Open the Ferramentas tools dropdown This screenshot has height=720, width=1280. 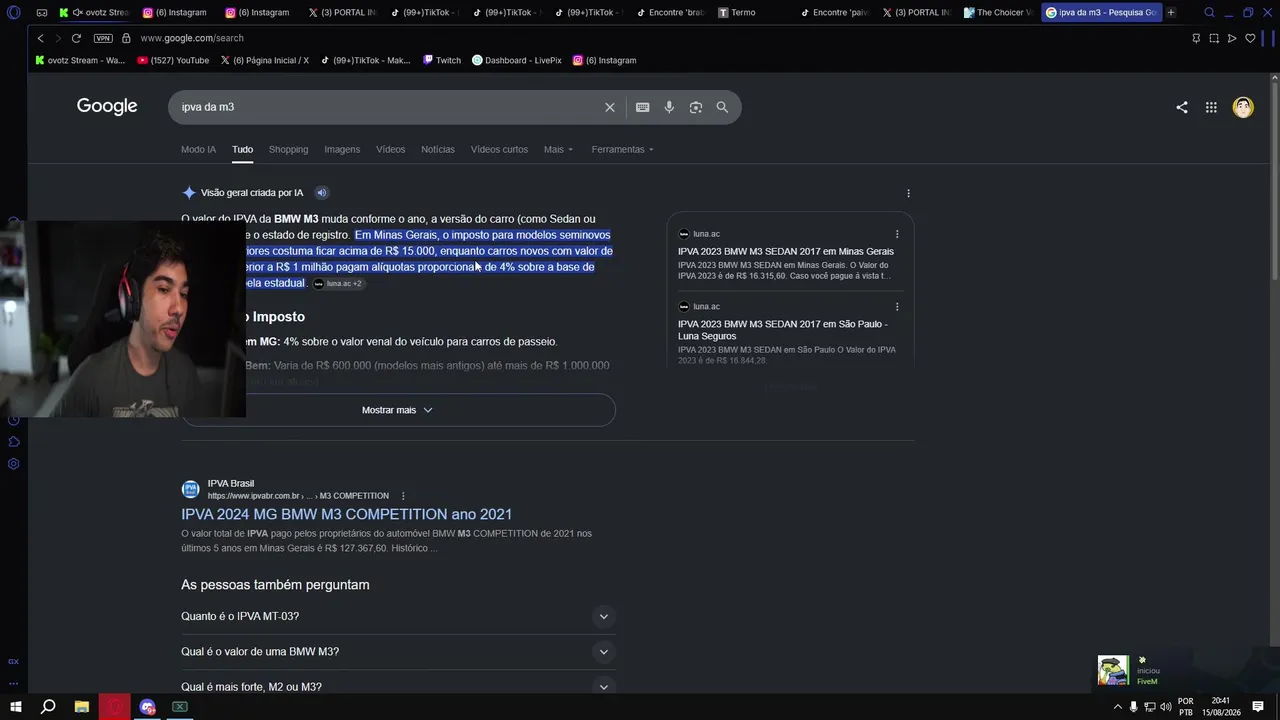pos(622,150)
